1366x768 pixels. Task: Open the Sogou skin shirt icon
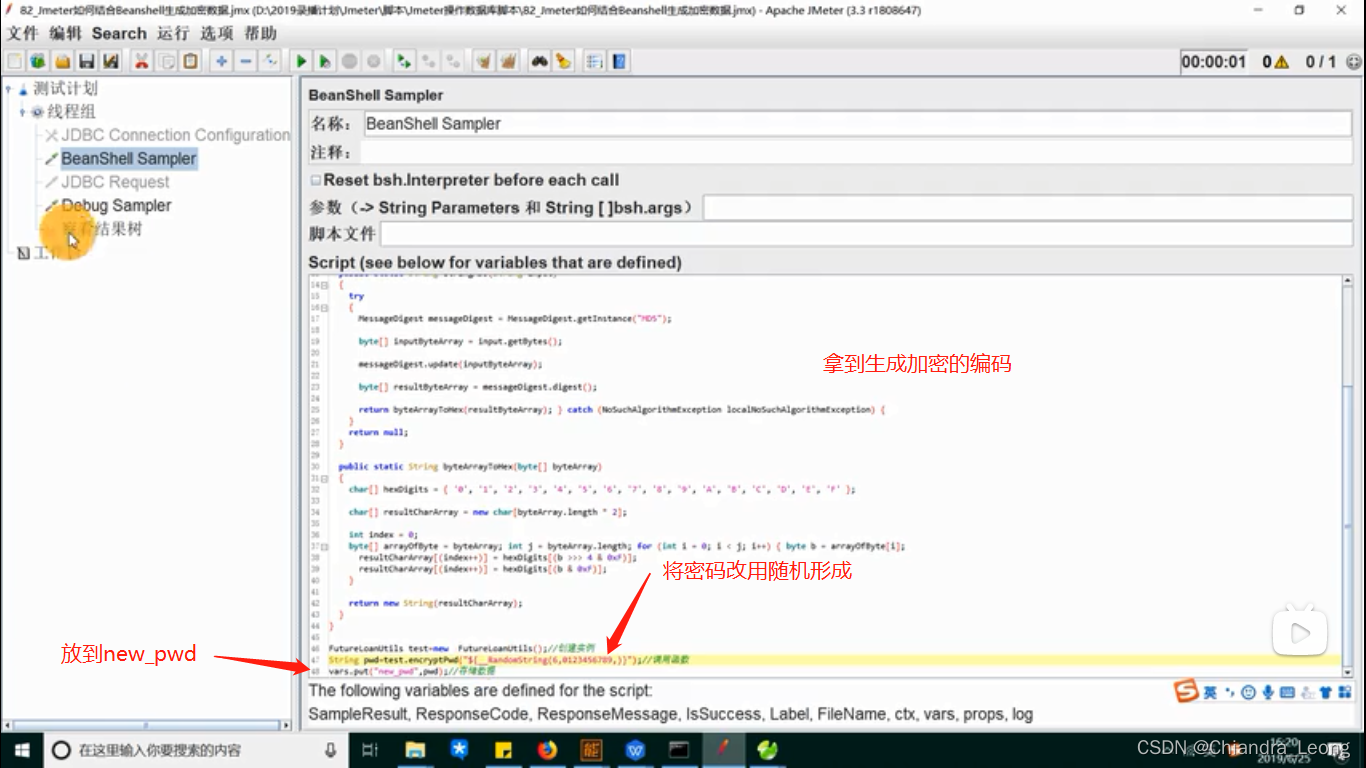[x=1325, y=692]
